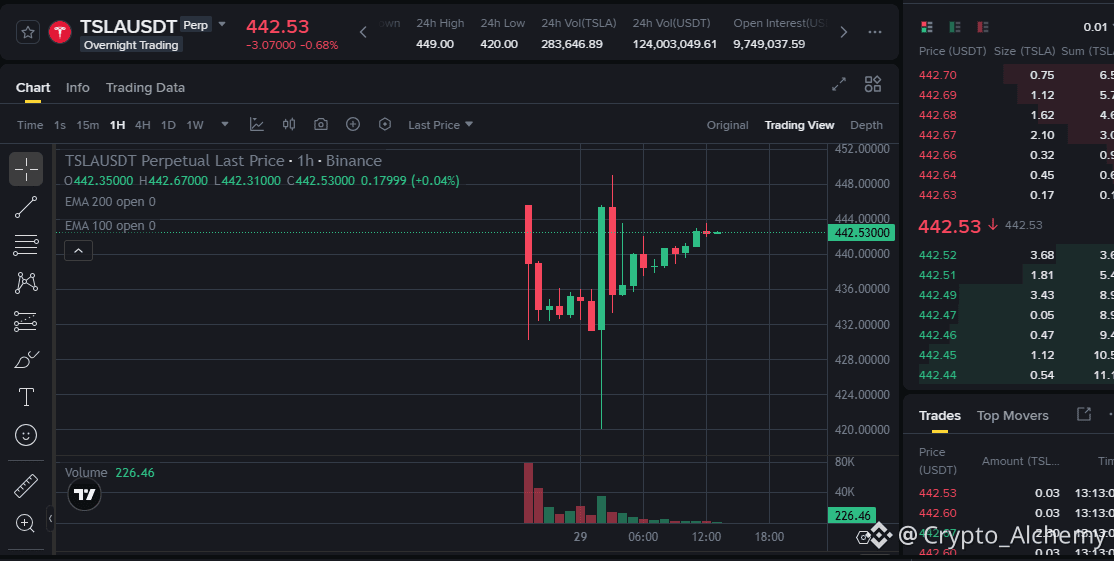
Task: Show more ticker stats with the right arrow
Action: tap(843, 32)
